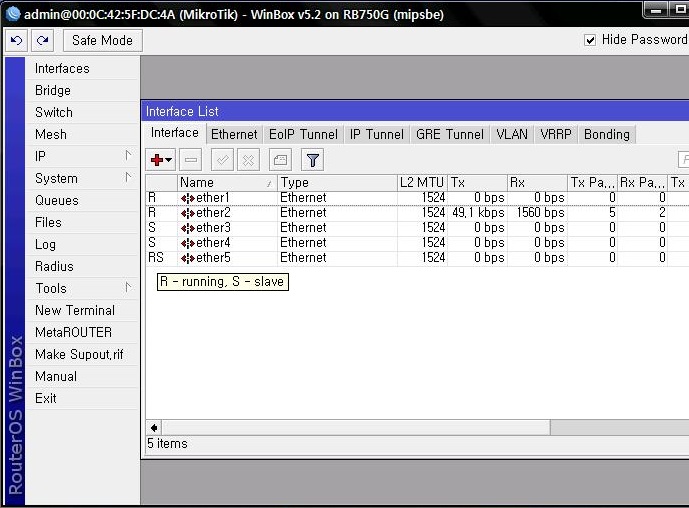Click the Type column header

(337, 182)
